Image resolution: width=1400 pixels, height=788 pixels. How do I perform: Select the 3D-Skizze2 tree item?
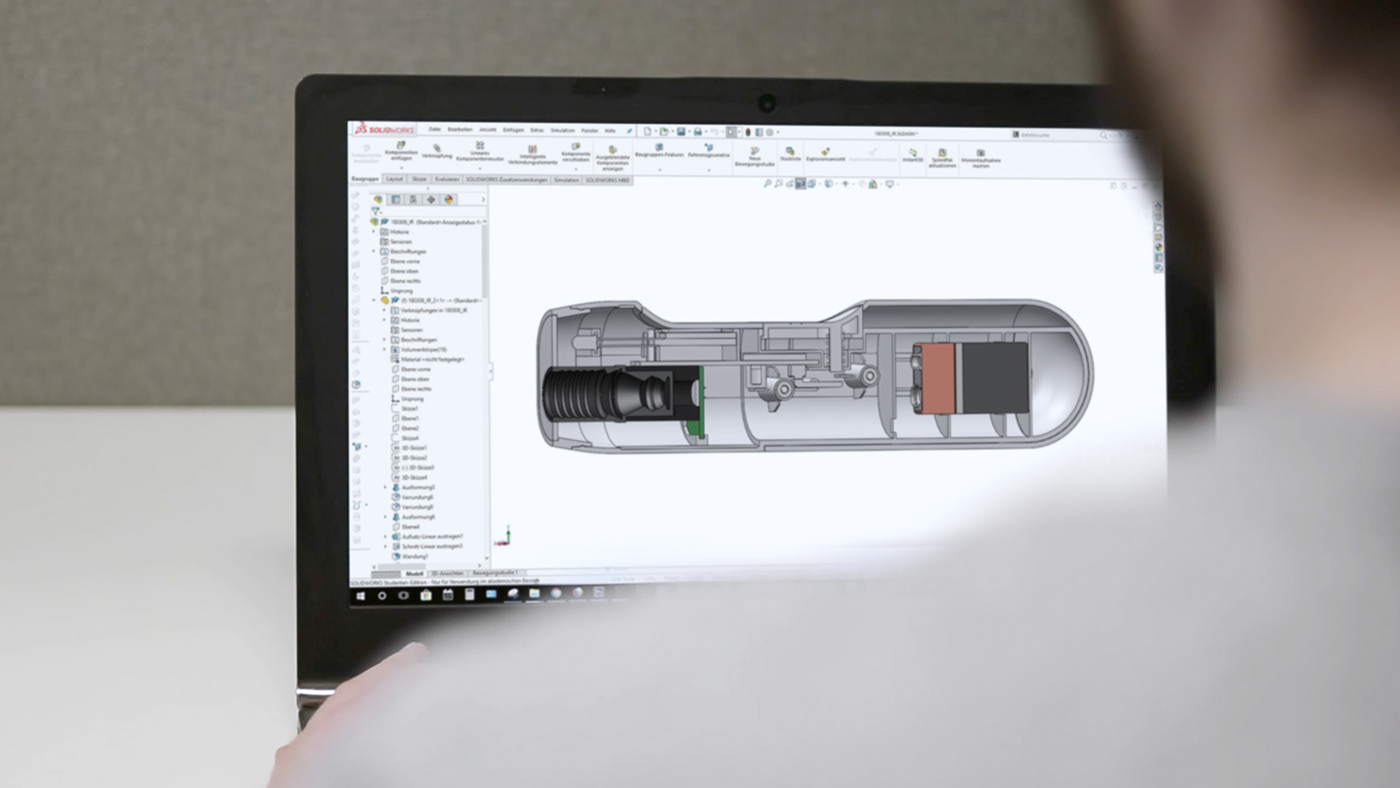(413, 458)
